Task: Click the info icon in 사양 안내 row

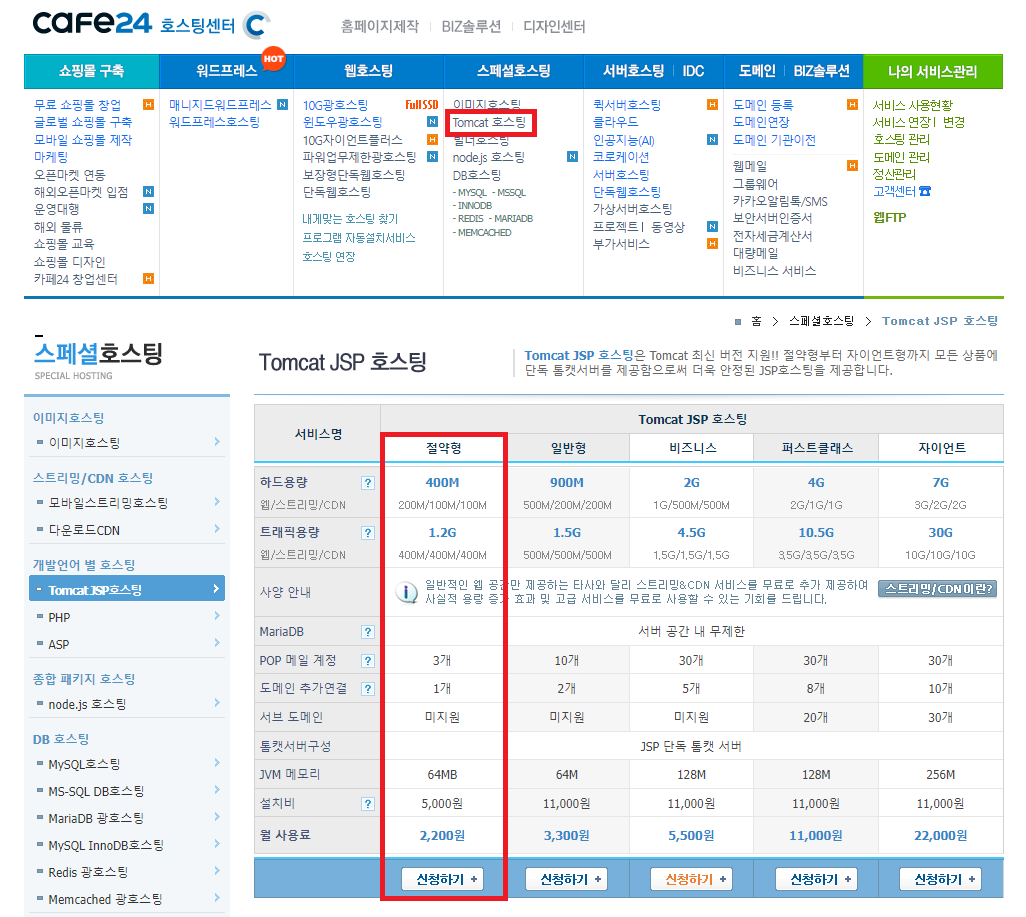Action: click(x=406, y=592)
